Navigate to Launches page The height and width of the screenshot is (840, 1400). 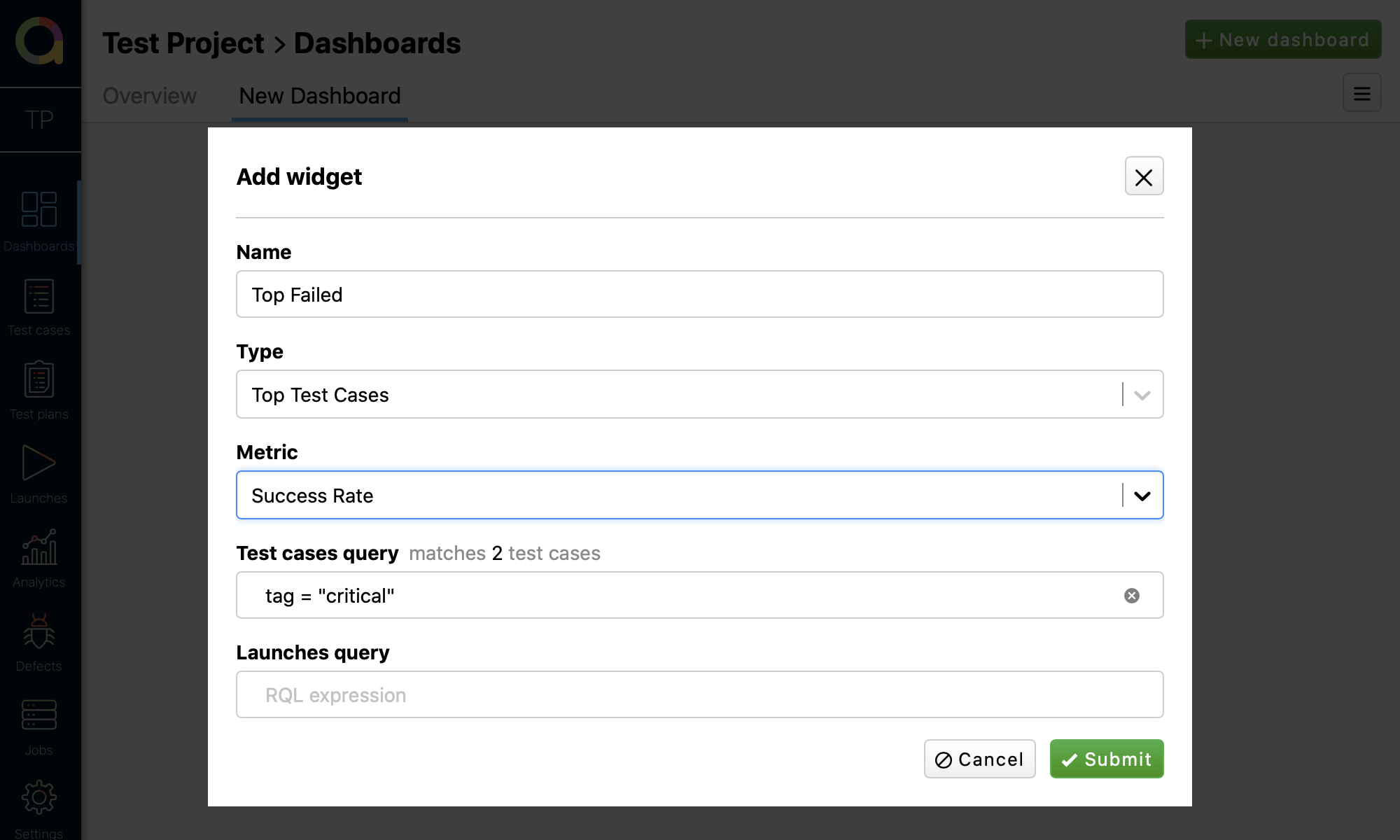[x=39, y=475]
